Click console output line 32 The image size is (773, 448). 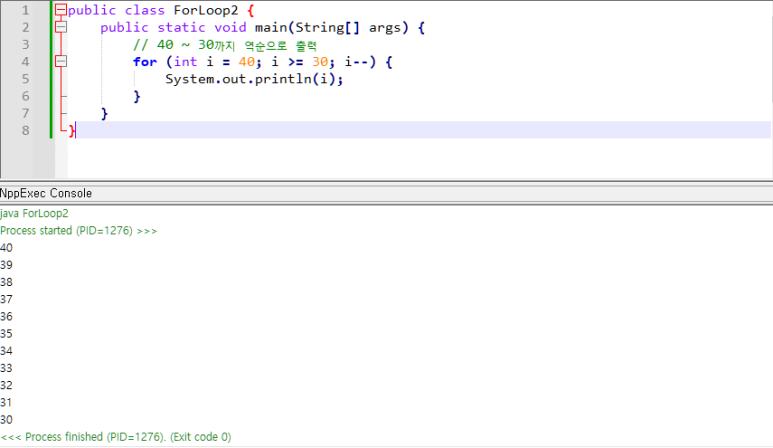coord(6,385)
